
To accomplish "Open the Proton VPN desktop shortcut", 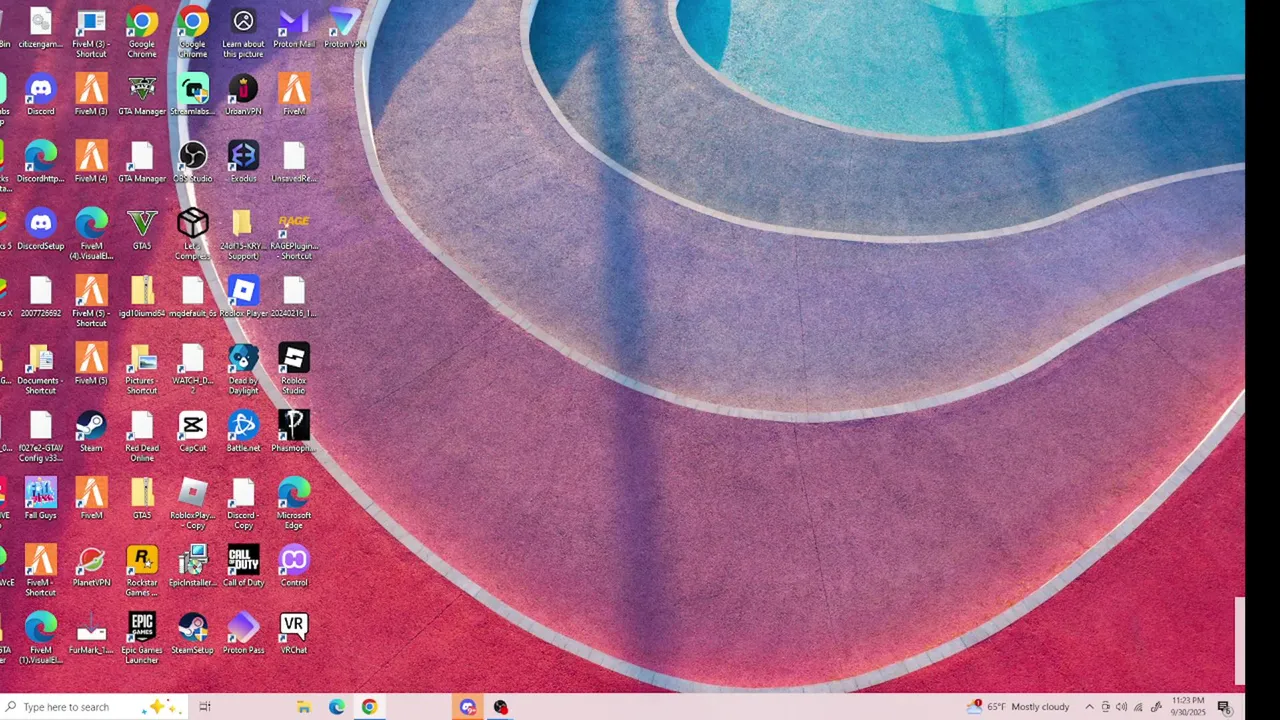I will 345,29.
